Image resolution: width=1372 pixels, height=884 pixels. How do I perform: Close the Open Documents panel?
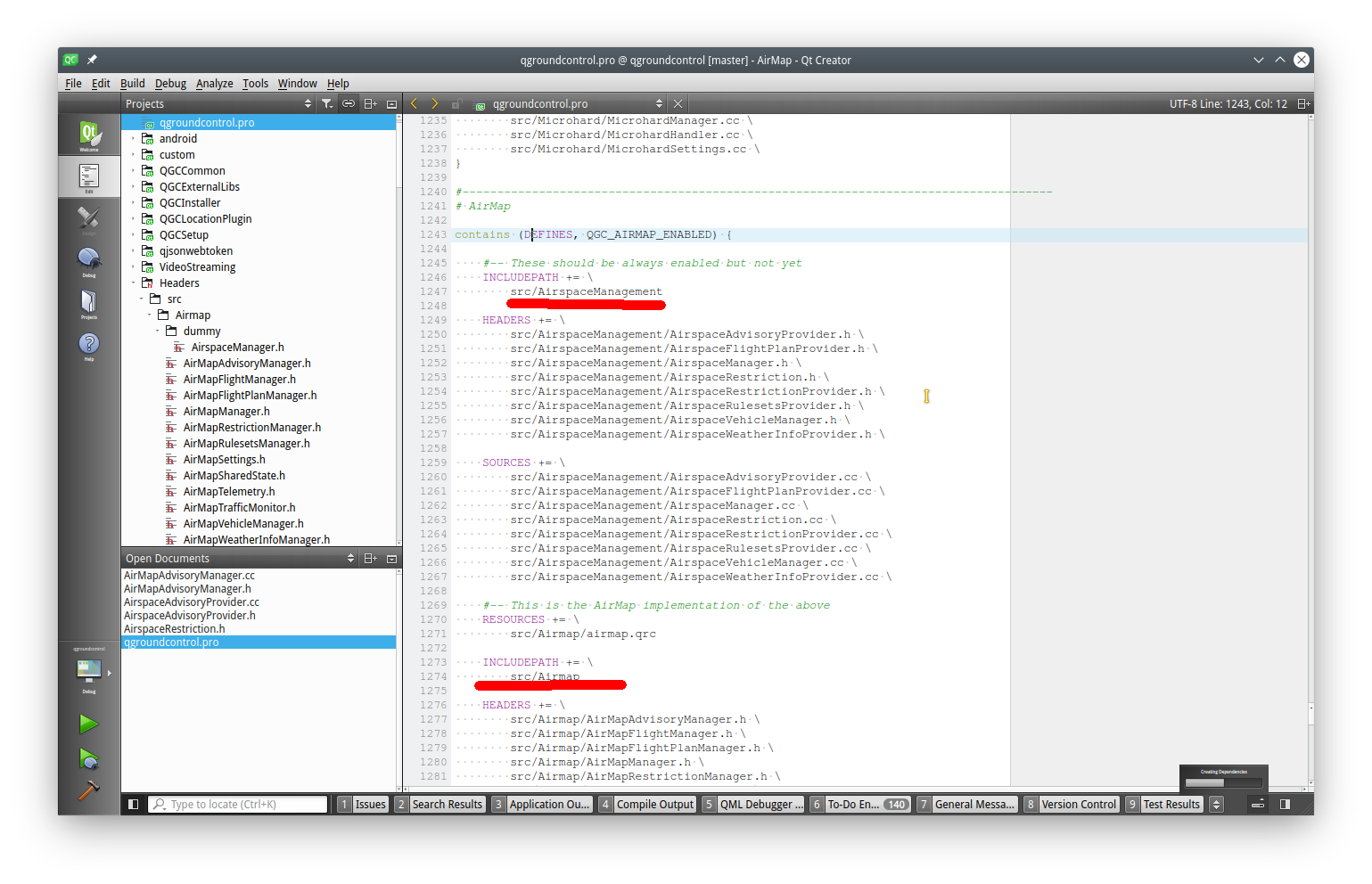click(x=391, y=559)
